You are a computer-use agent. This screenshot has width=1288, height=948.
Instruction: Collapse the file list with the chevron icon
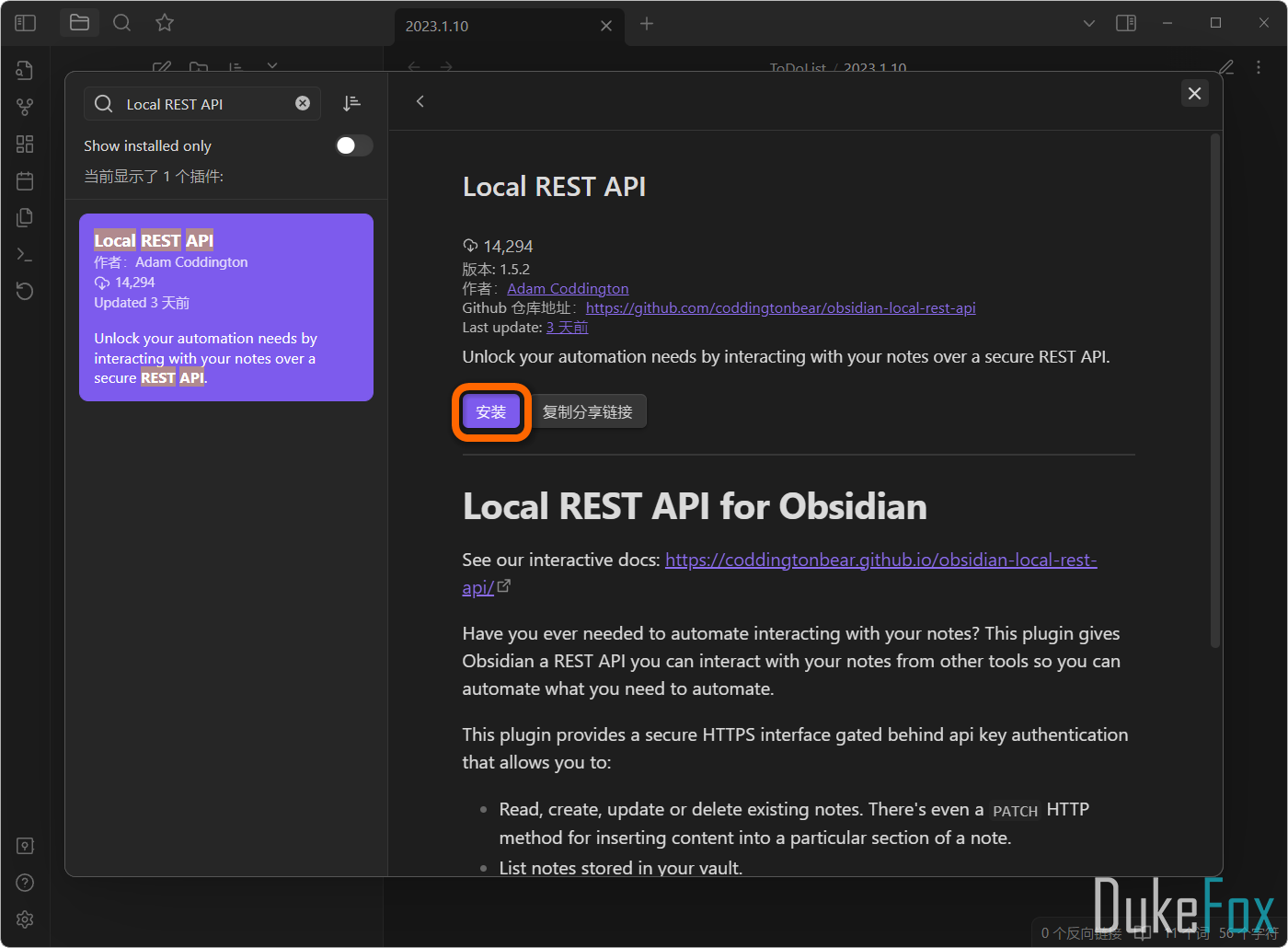(x=271, y=66)
